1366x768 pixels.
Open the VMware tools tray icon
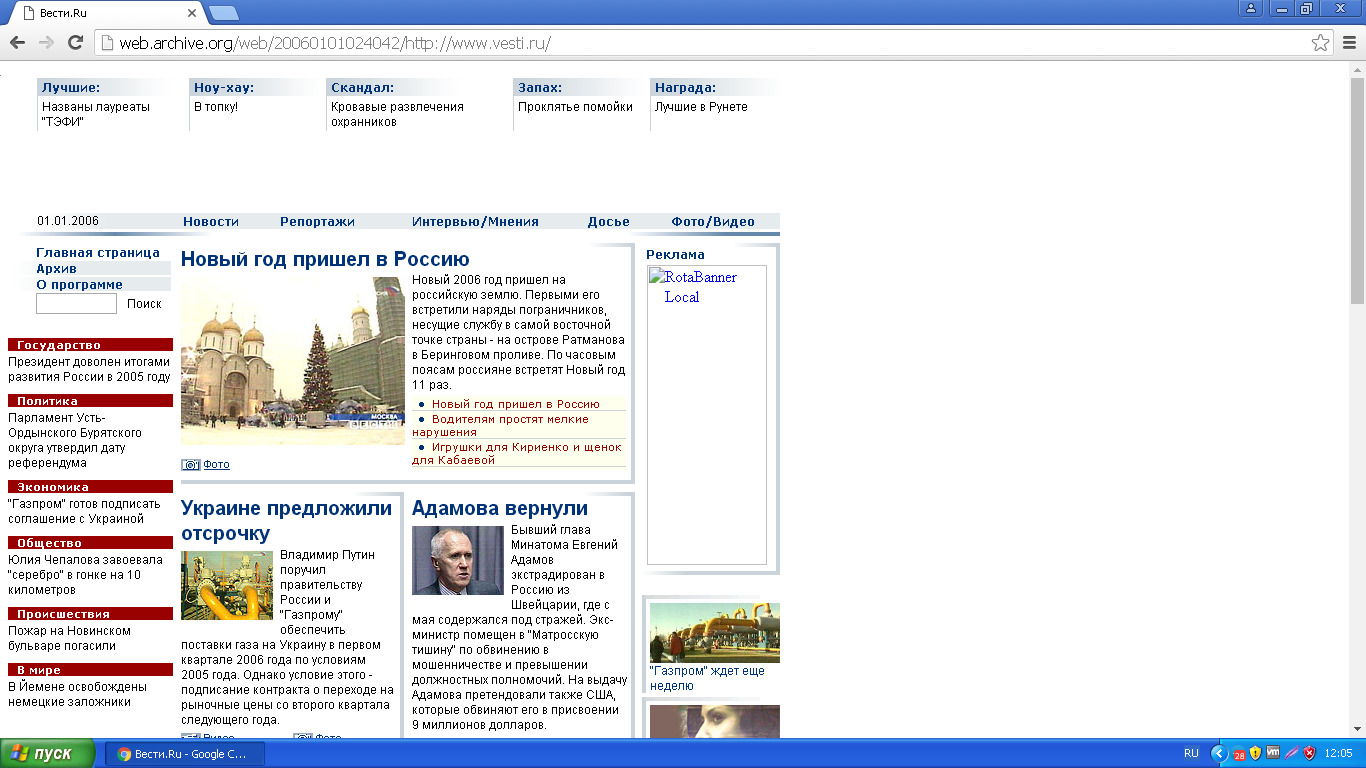pyautogui.click(x=1273, y=753)
